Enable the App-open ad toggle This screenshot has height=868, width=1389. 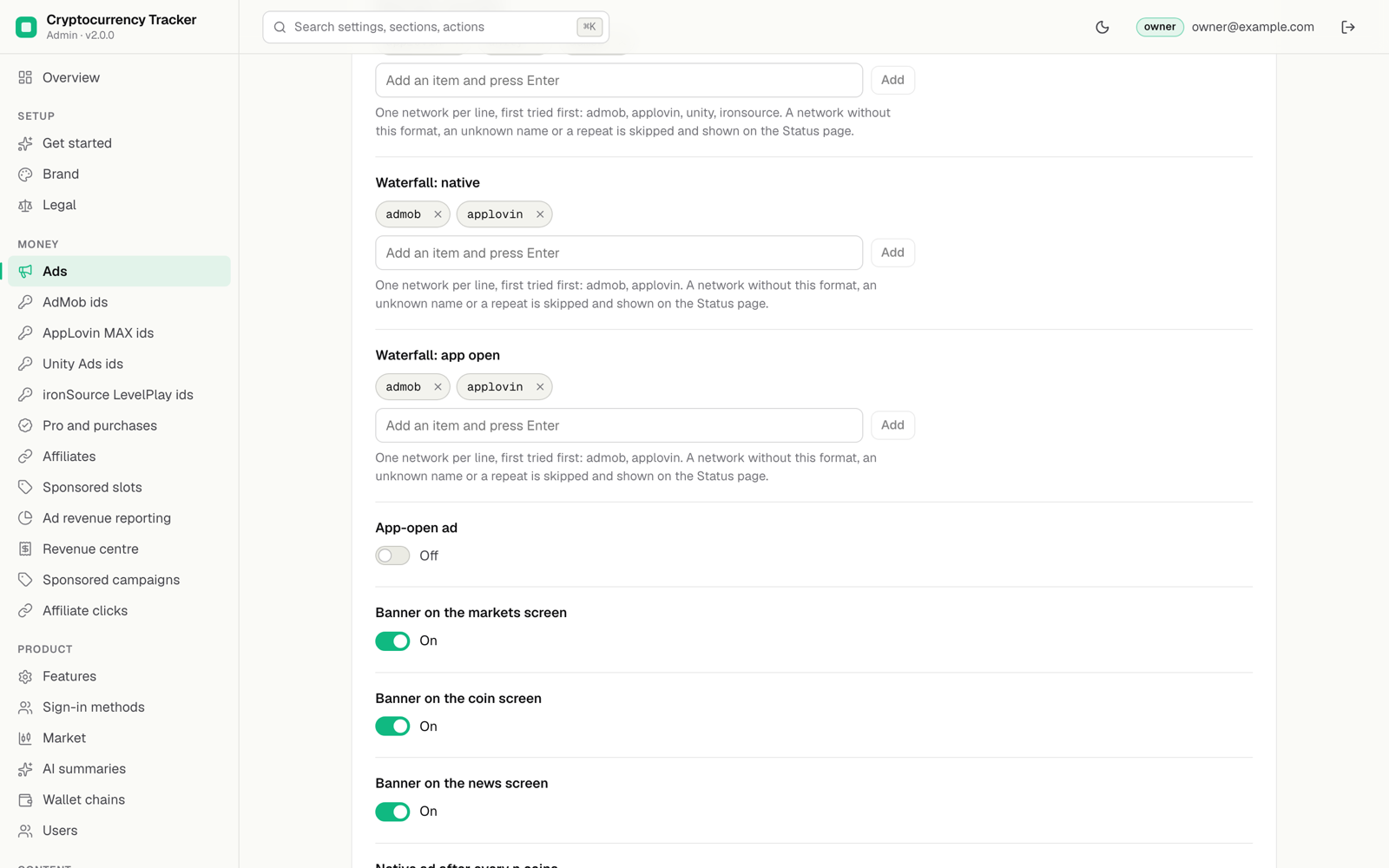392,556
